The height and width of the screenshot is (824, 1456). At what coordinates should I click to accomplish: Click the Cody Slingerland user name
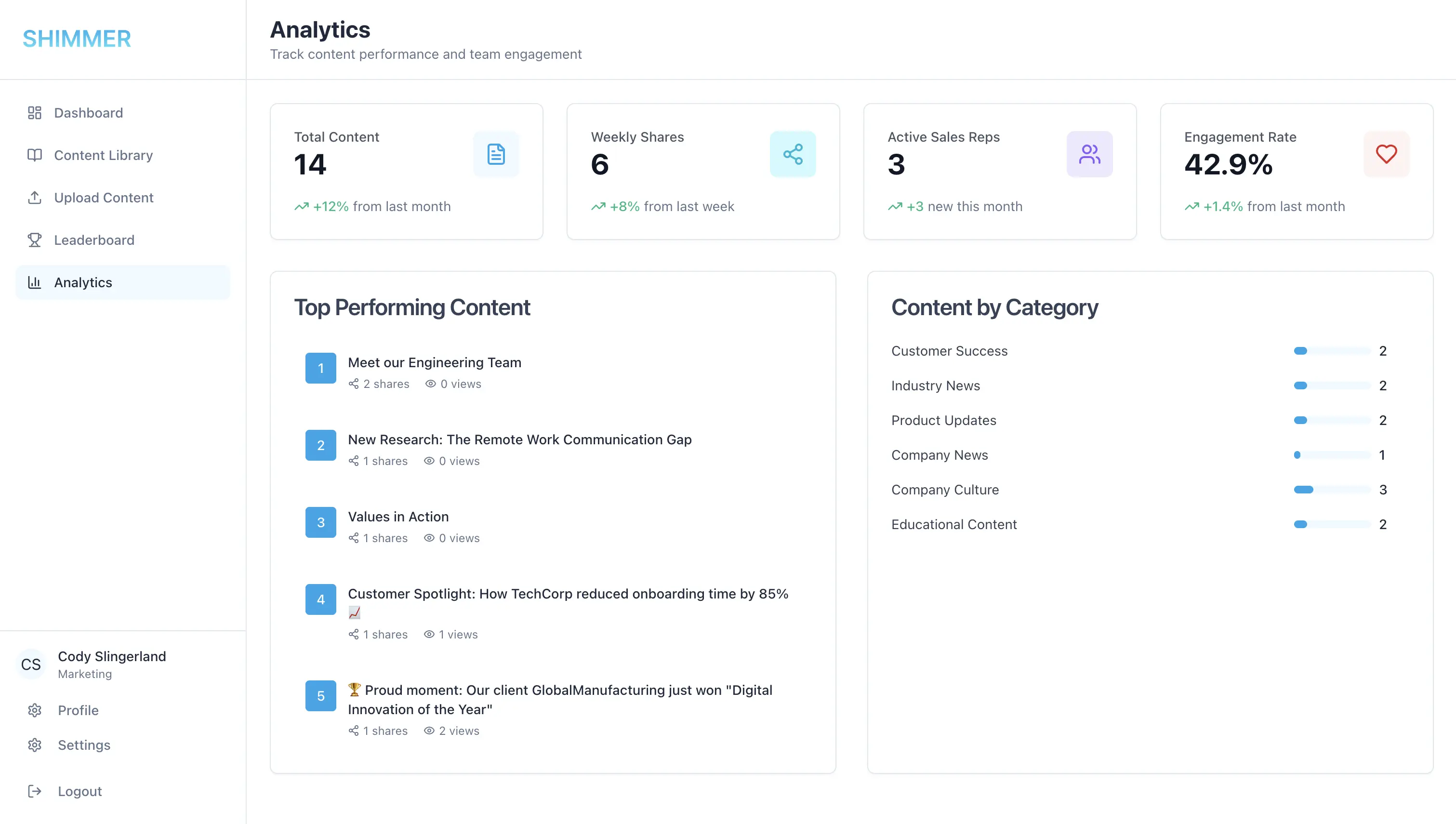pyautogui.click(x=112, y=656)
